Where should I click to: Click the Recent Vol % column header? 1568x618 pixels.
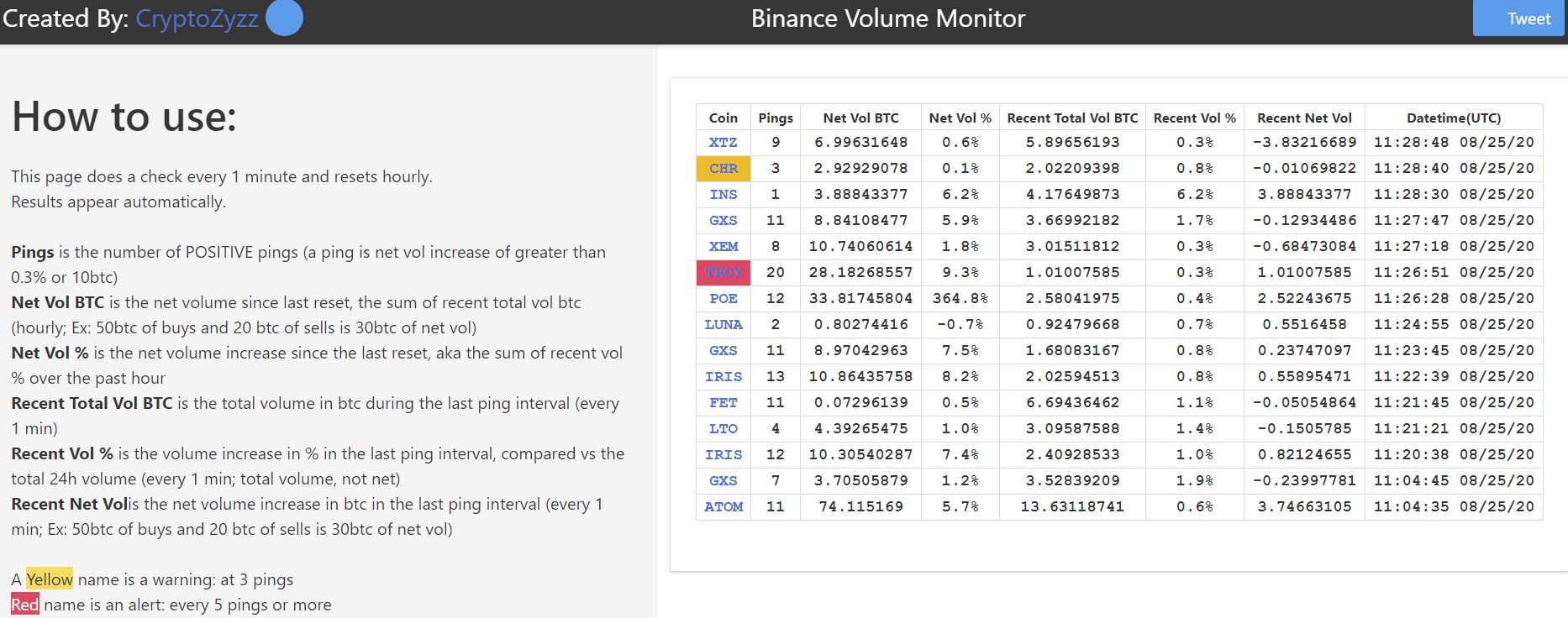1194,118
